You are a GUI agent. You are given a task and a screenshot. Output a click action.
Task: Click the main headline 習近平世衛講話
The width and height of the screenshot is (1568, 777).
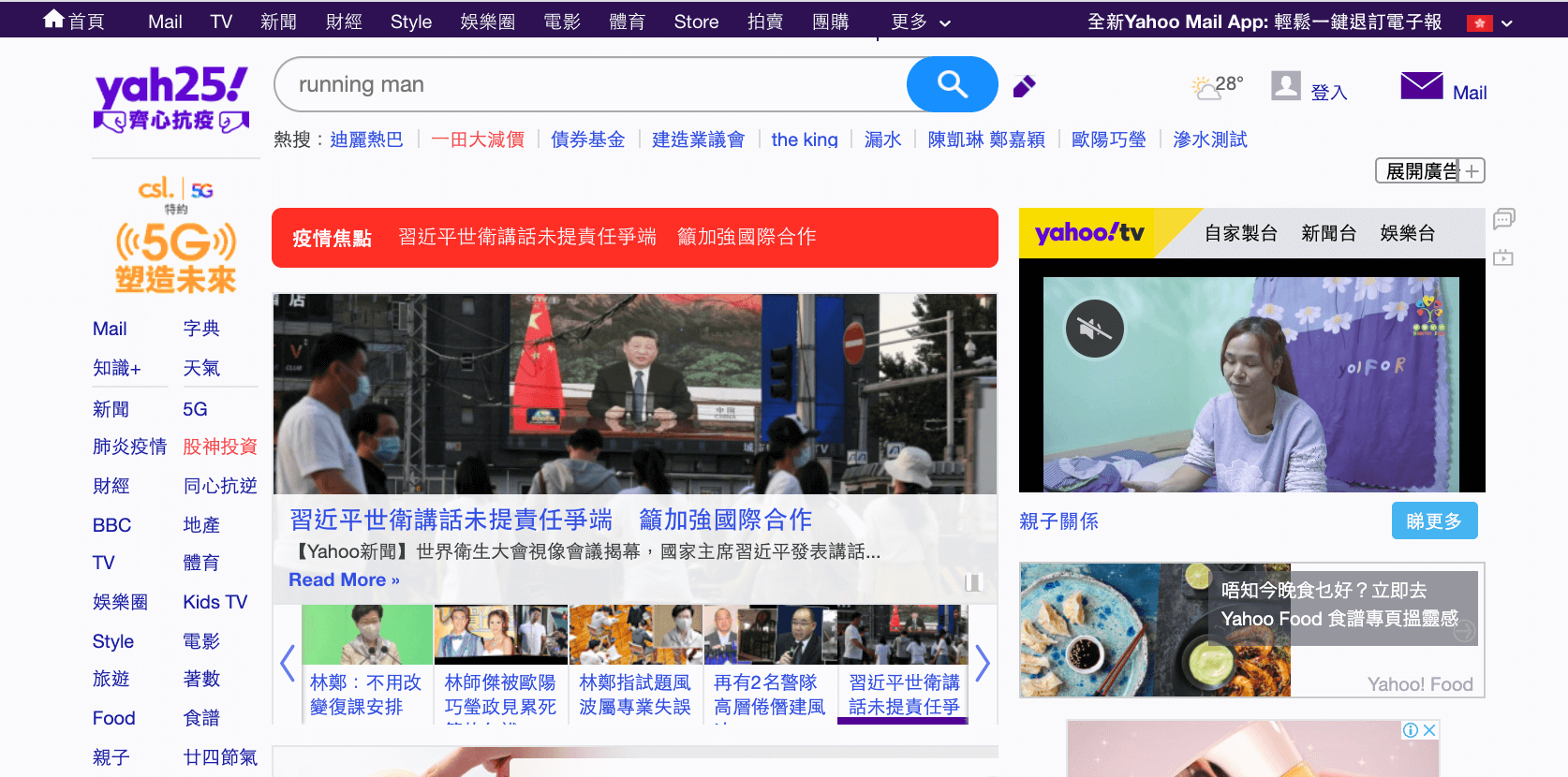coord(551,520)
